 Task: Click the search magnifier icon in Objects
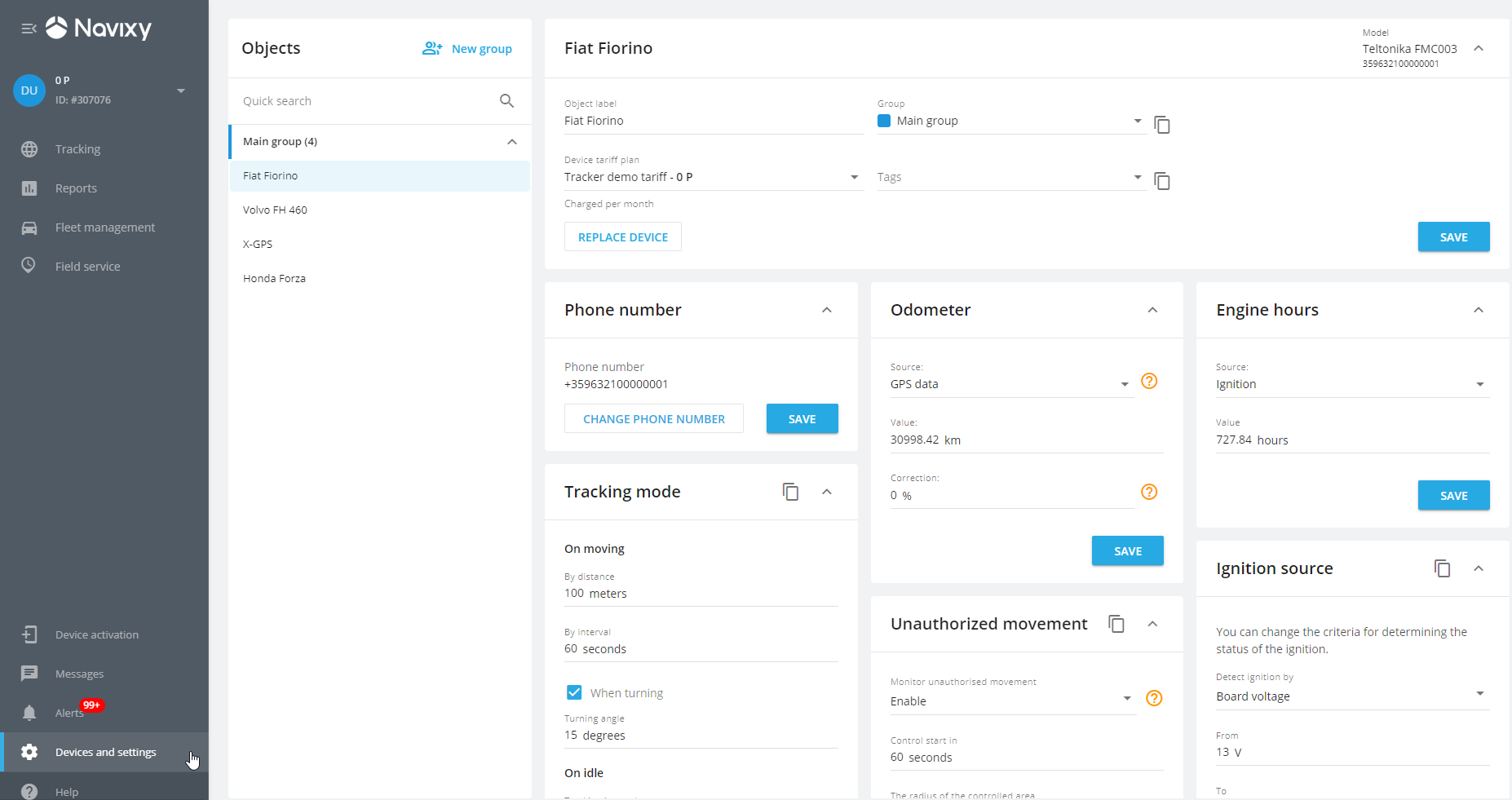point(506,101)
